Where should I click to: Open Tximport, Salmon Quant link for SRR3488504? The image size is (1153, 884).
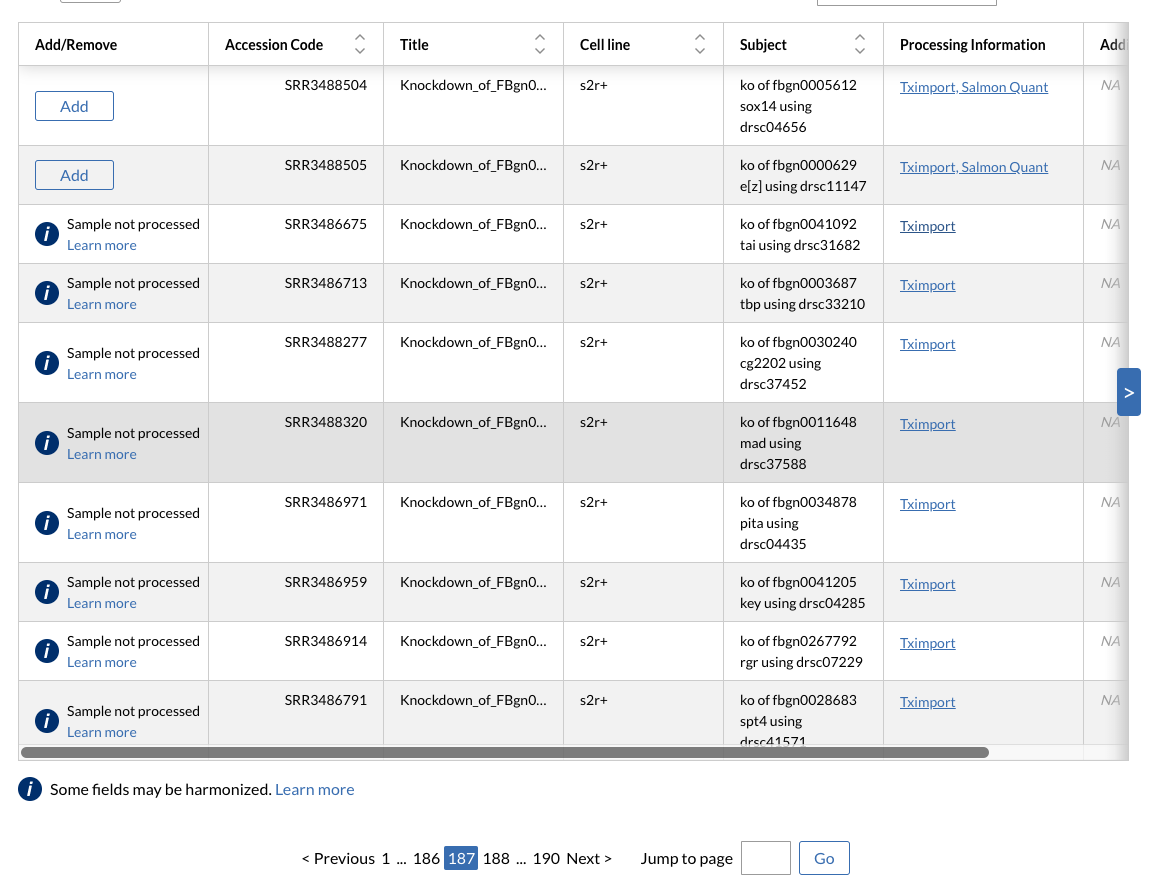click(x=974, y=87)
